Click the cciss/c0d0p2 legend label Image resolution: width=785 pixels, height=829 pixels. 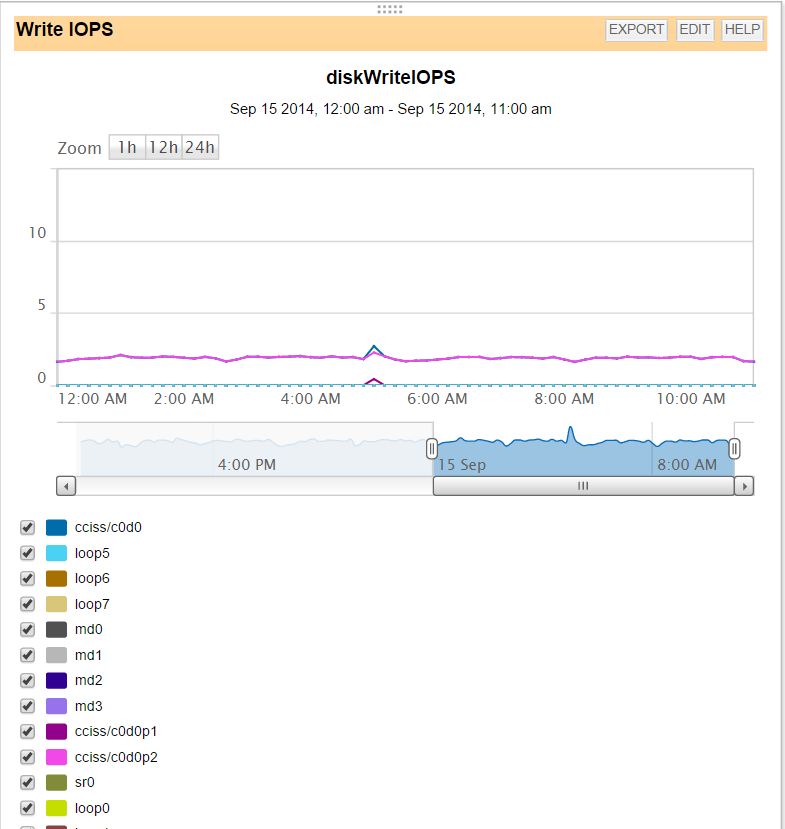pyautogui.click(x=116, y=757)
